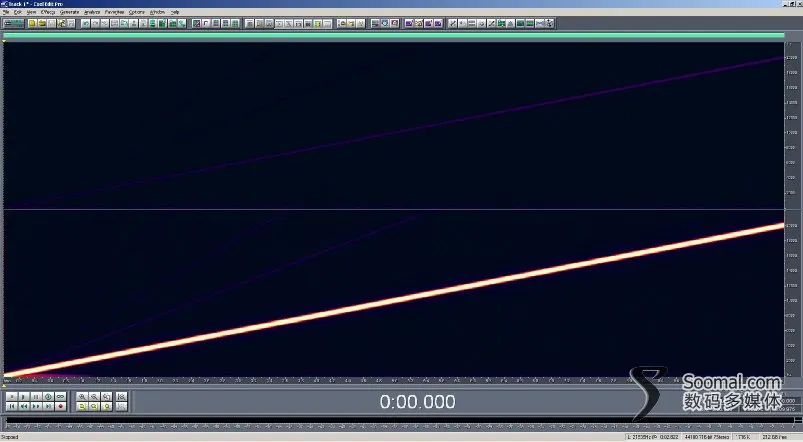Jump to the end with the transport button
Screen dimensions: 803x442
(48, 407)
